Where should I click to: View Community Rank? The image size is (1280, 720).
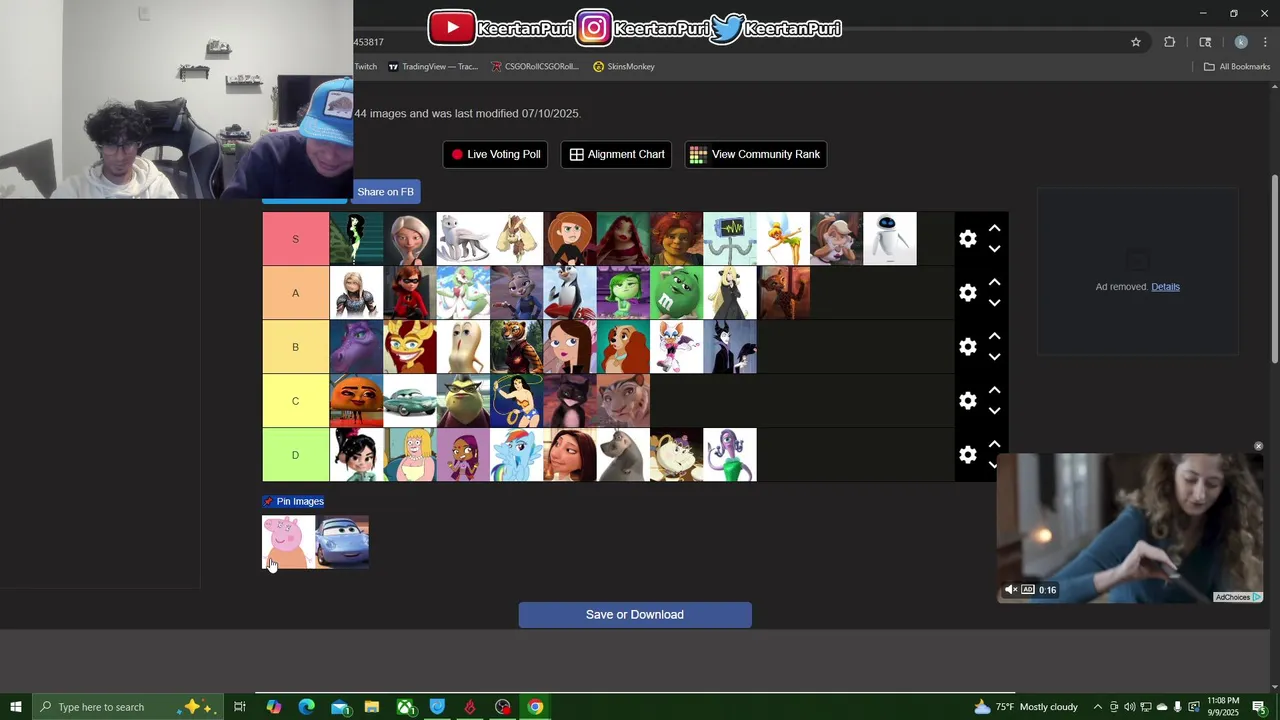click(x=755, y=154)
